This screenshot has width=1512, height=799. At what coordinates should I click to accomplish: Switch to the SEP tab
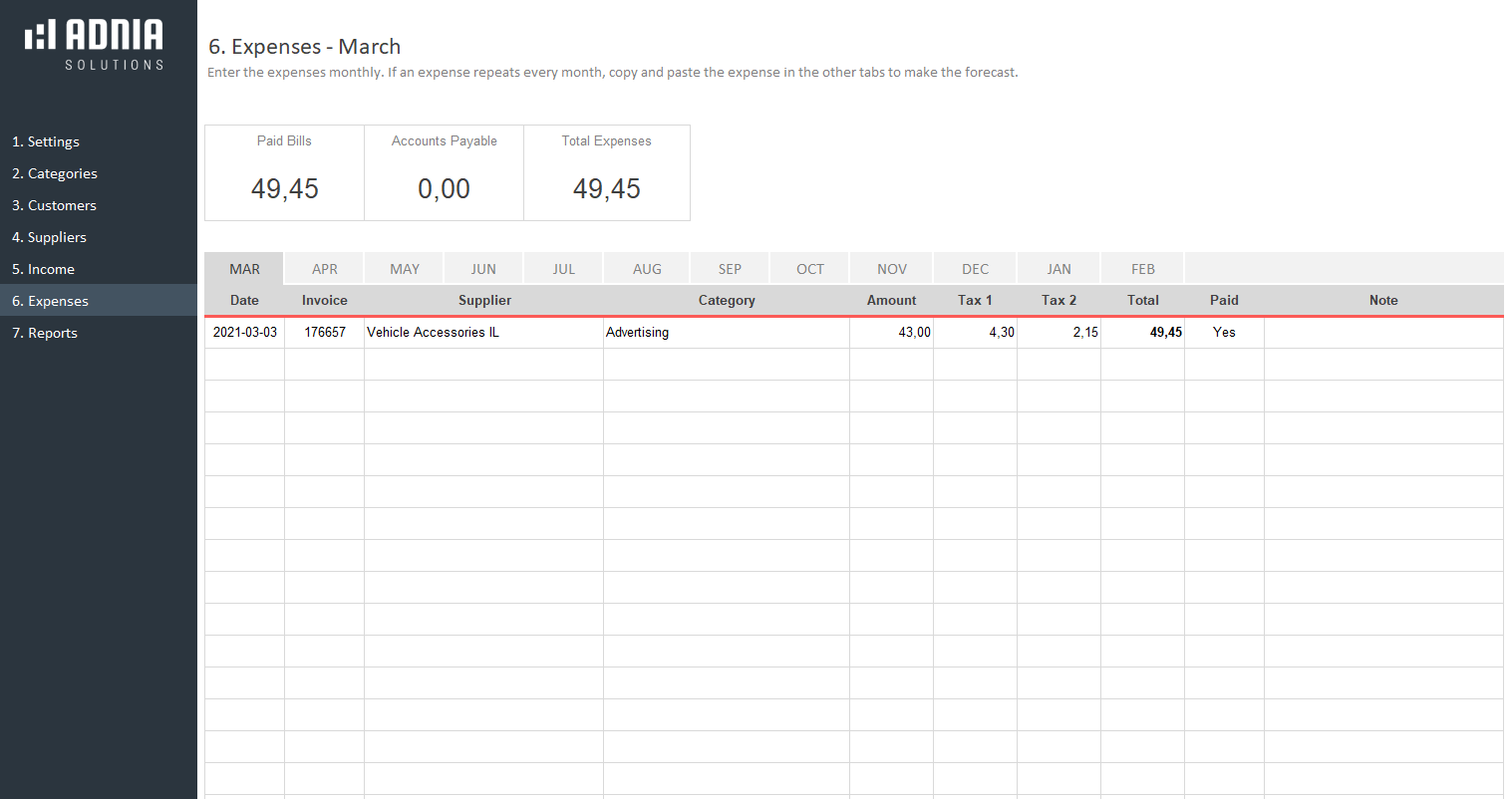[730, 269]
